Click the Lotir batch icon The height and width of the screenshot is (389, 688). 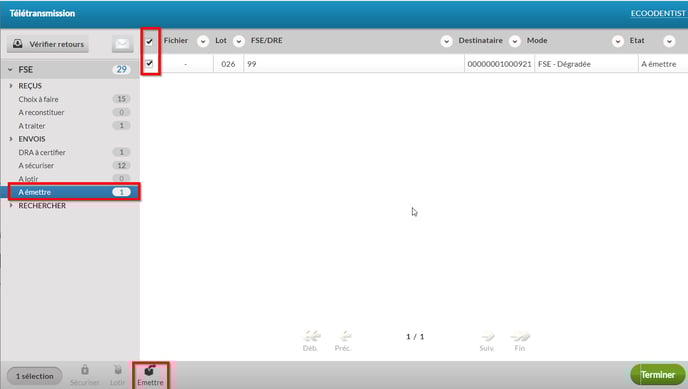[x=117, y=370]
